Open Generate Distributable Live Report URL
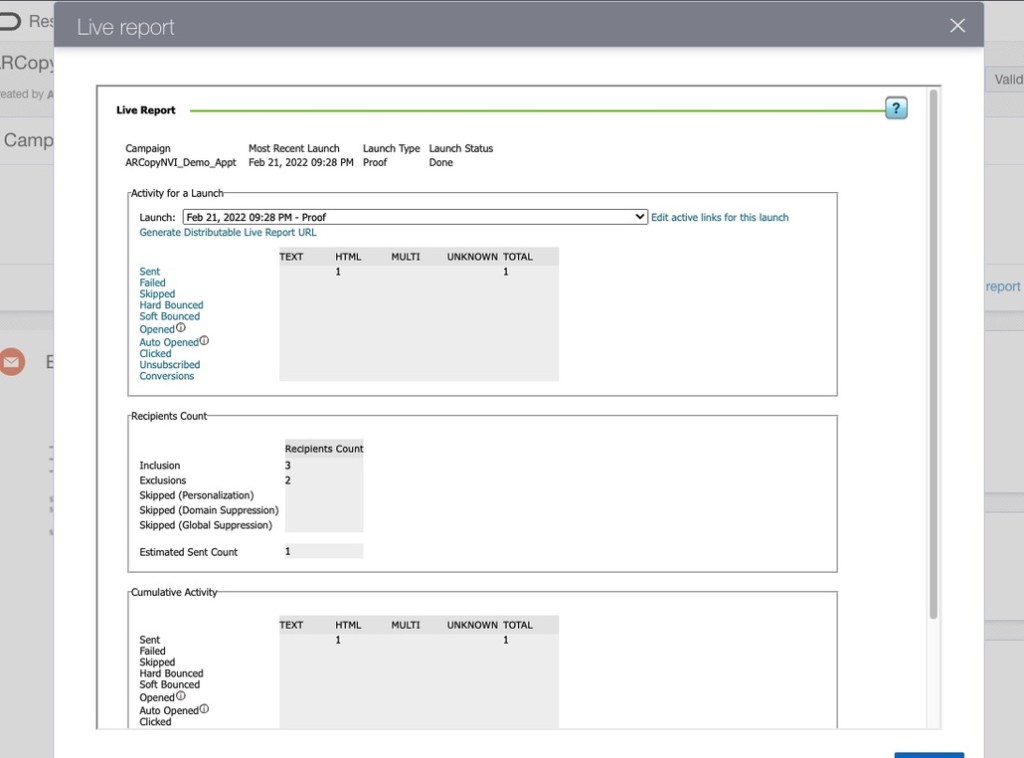 pyautogui.click(x=227, y=232)
